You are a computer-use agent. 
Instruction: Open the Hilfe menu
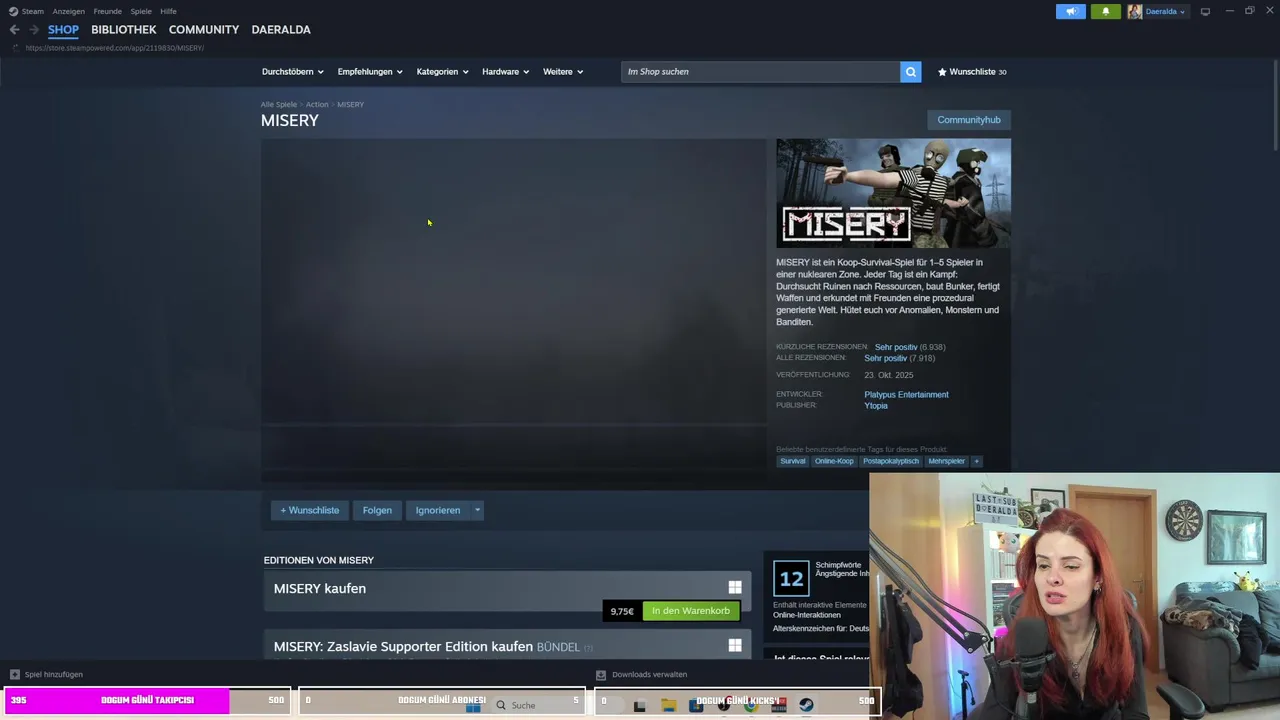(x=169, y=11)
